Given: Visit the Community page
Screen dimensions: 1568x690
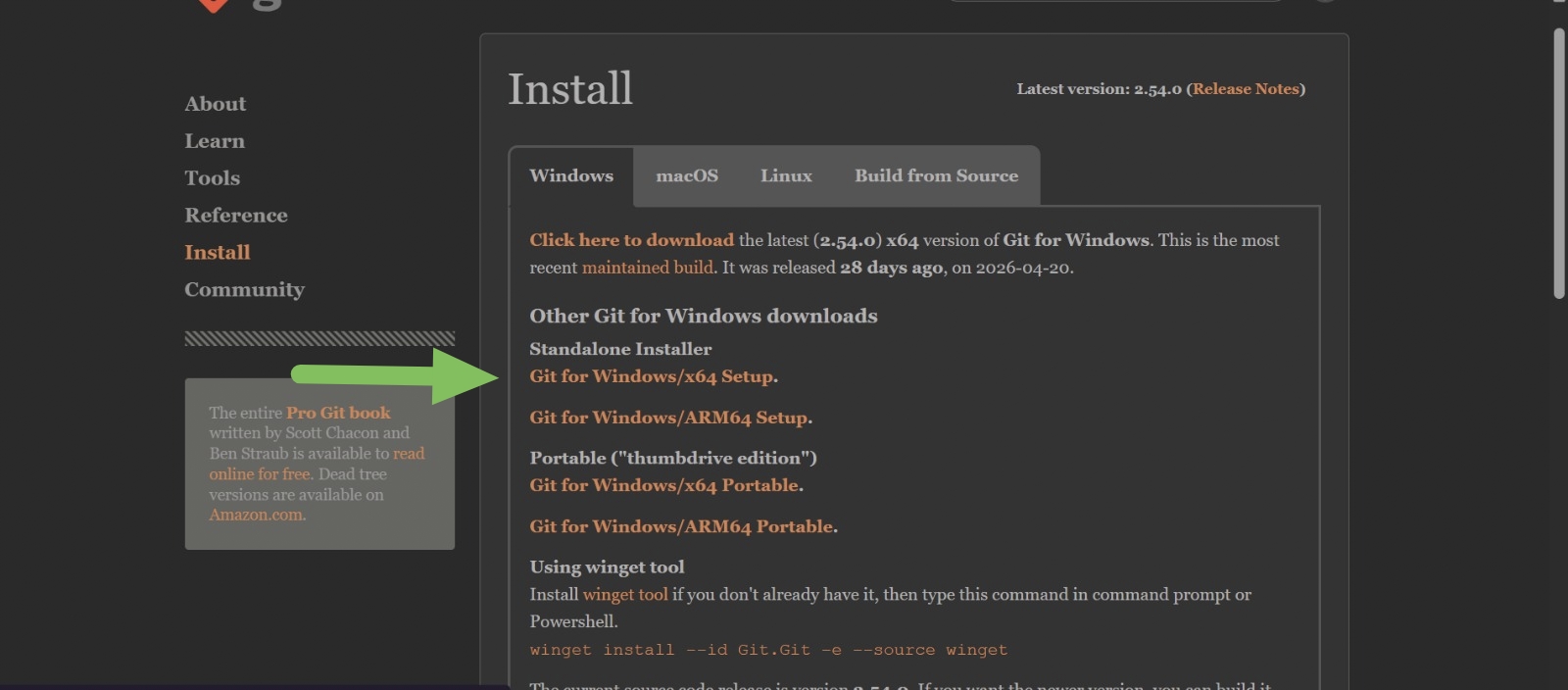Looking at the screenshot, I should pyautogui.click(x=244, y=290).
